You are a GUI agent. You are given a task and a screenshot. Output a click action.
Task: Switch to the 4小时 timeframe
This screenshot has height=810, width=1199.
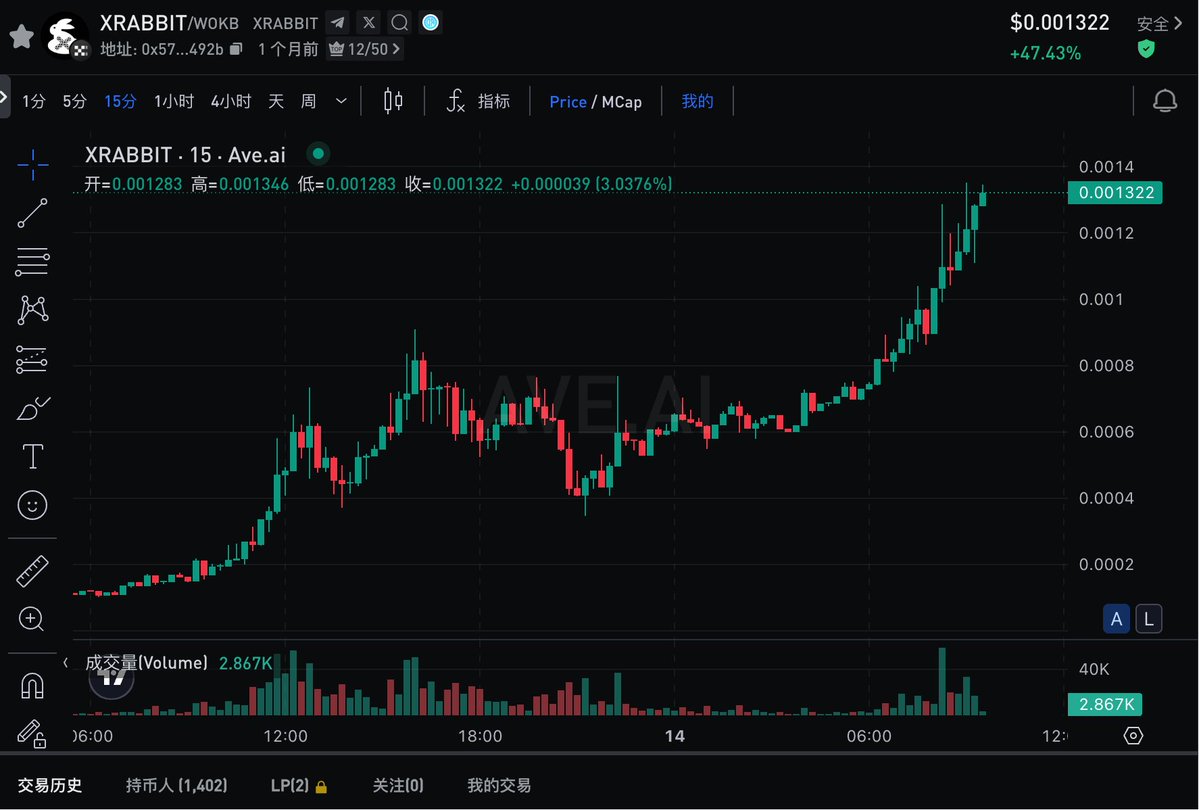(231, 101)
